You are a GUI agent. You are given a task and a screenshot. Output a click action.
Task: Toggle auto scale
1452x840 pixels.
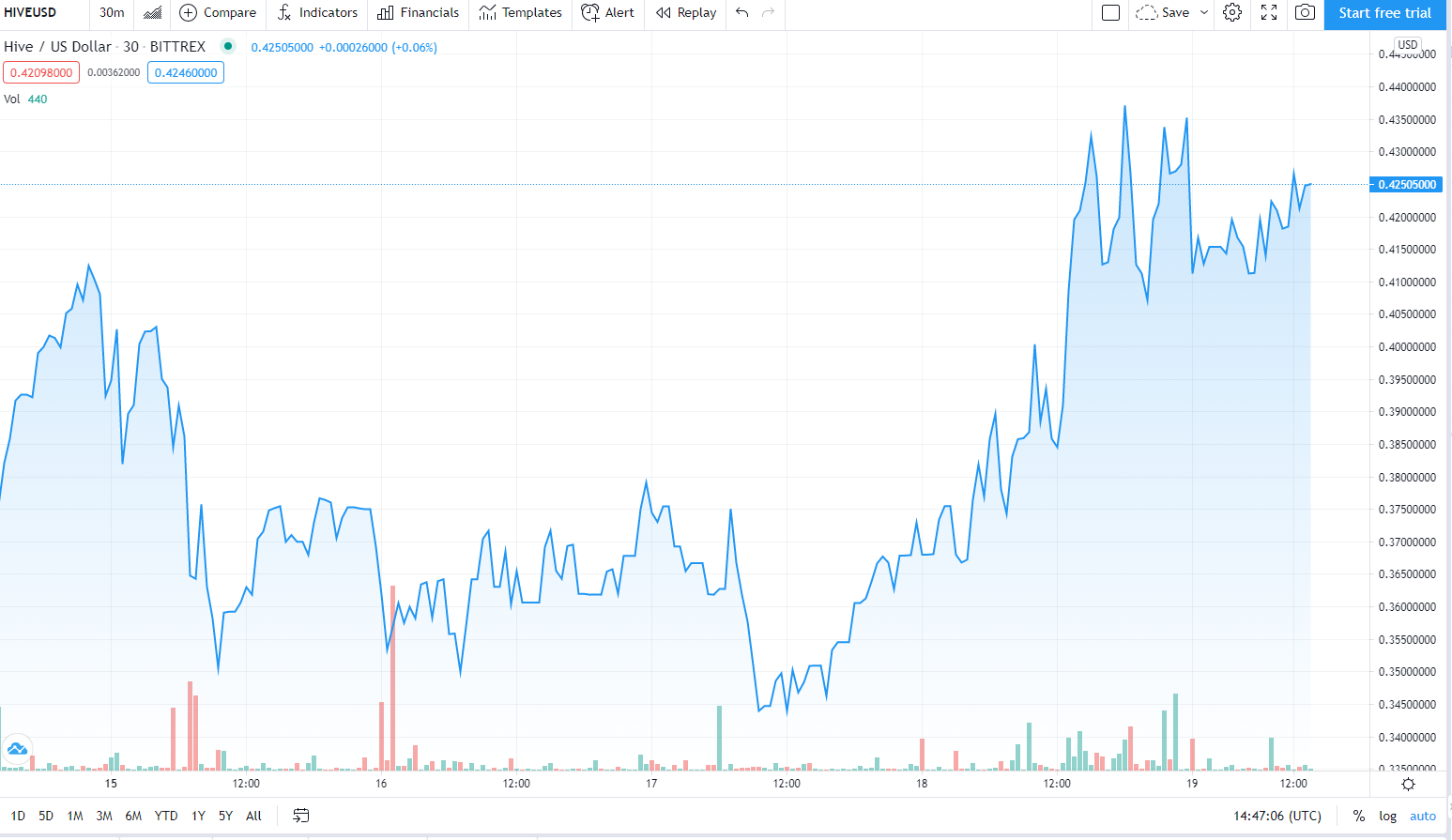[x=1423, y=817]
